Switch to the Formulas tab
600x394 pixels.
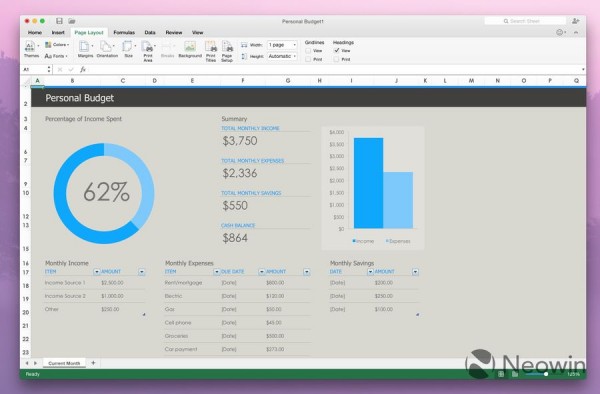pos(124,33)
